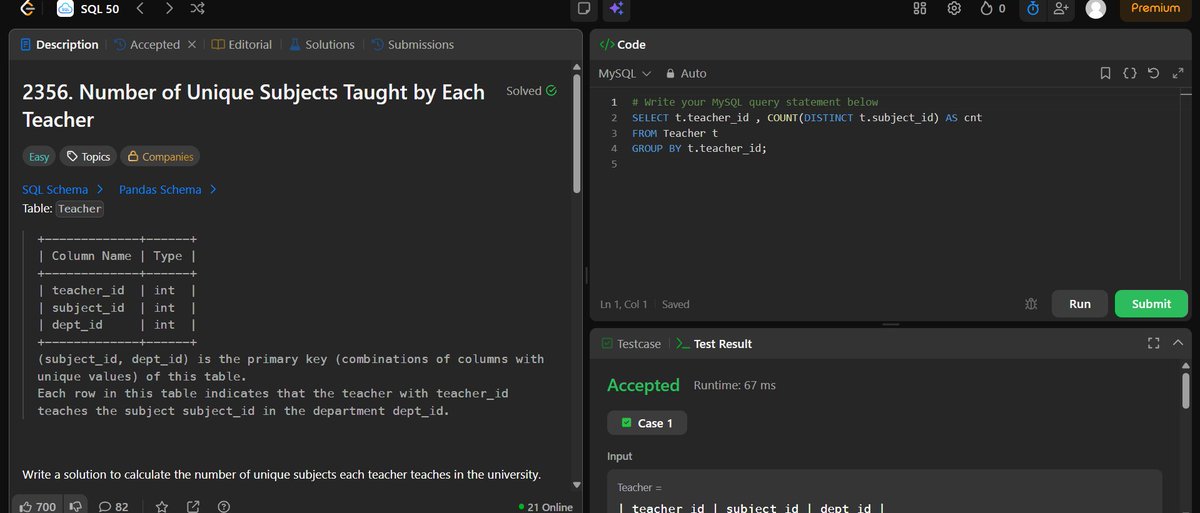
Task: Dislike the problem with thumbs down
Action: point(74,507)
